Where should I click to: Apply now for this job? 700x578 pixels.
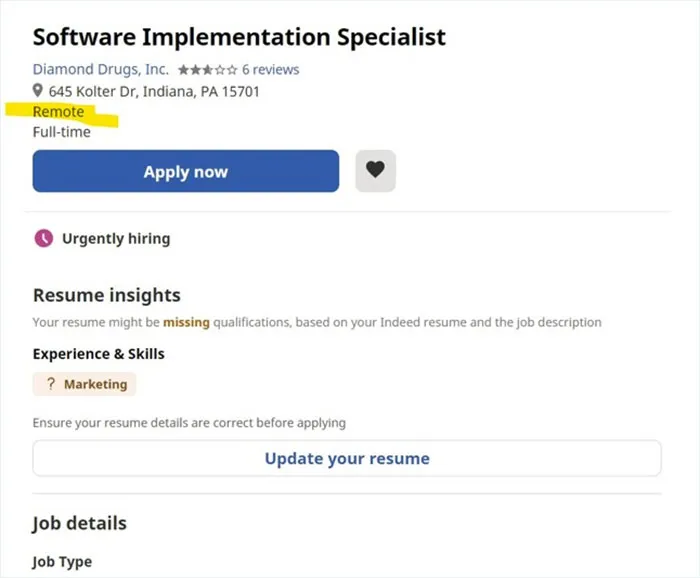click(x=186, y=171)
